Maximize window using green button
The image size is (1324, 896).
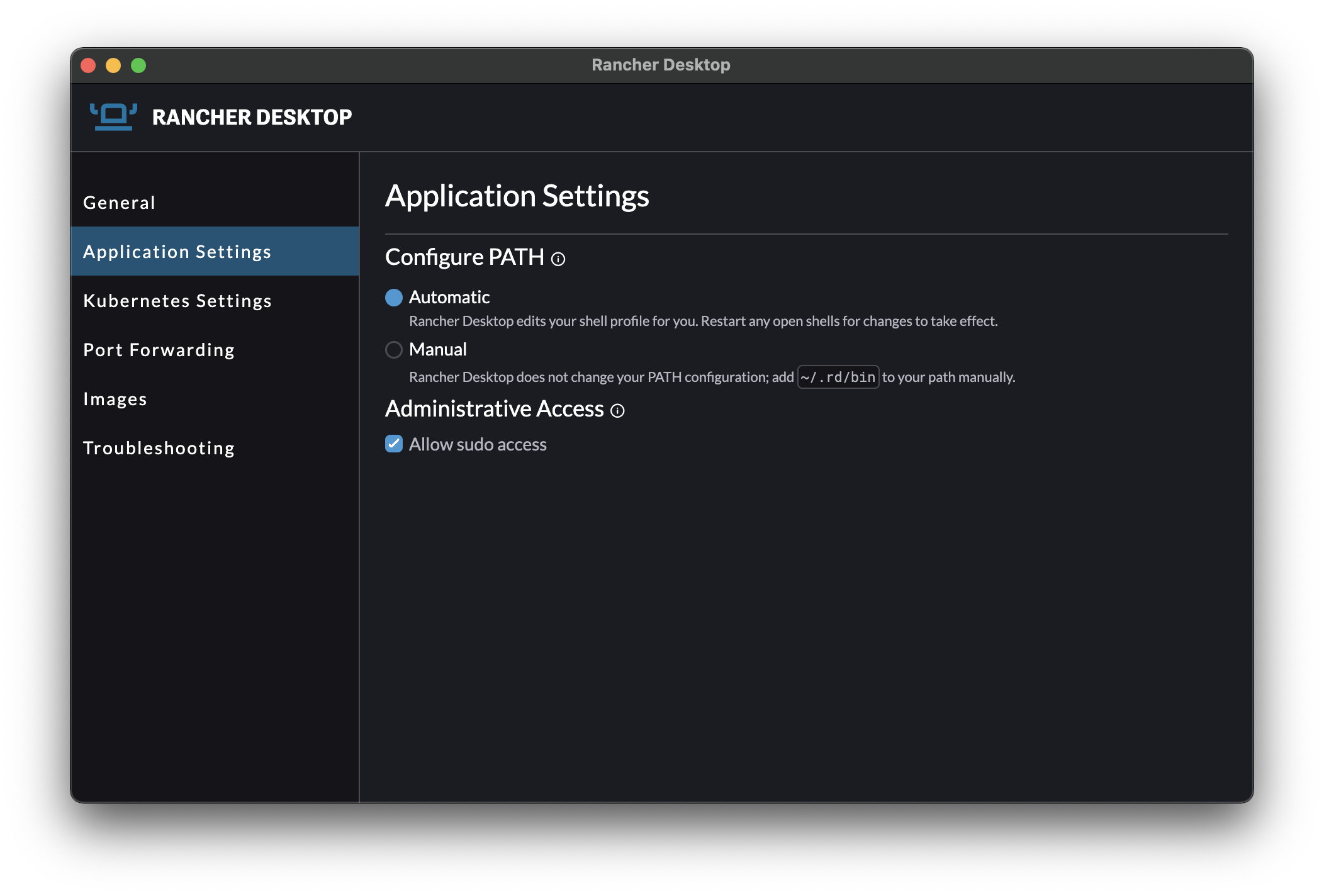pyautogui.click(x=138, y=65)
